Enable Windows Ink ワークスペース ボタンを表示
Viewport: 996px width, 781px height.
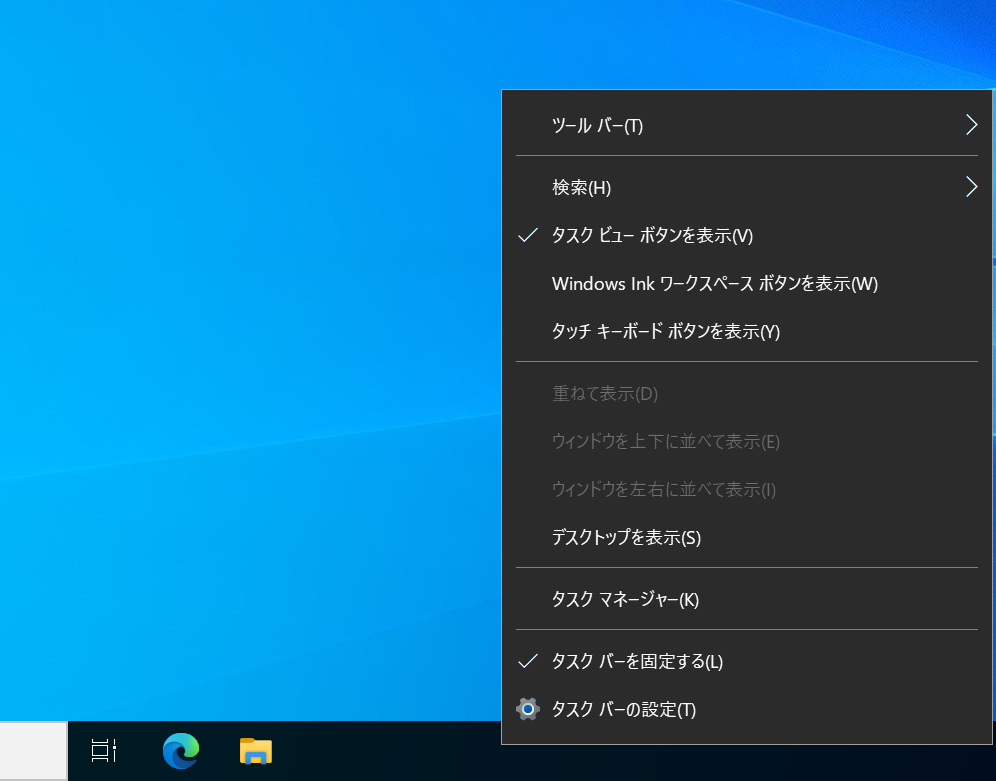(x=714, y=284)
